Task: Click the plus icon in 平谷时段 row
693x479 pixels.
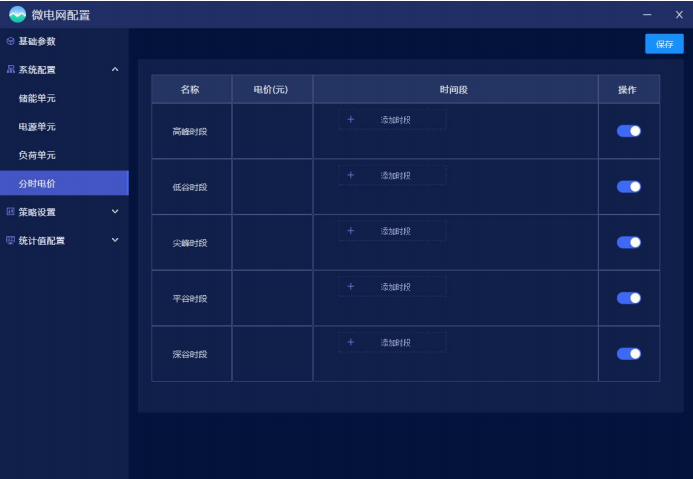Action: [350, 288]
